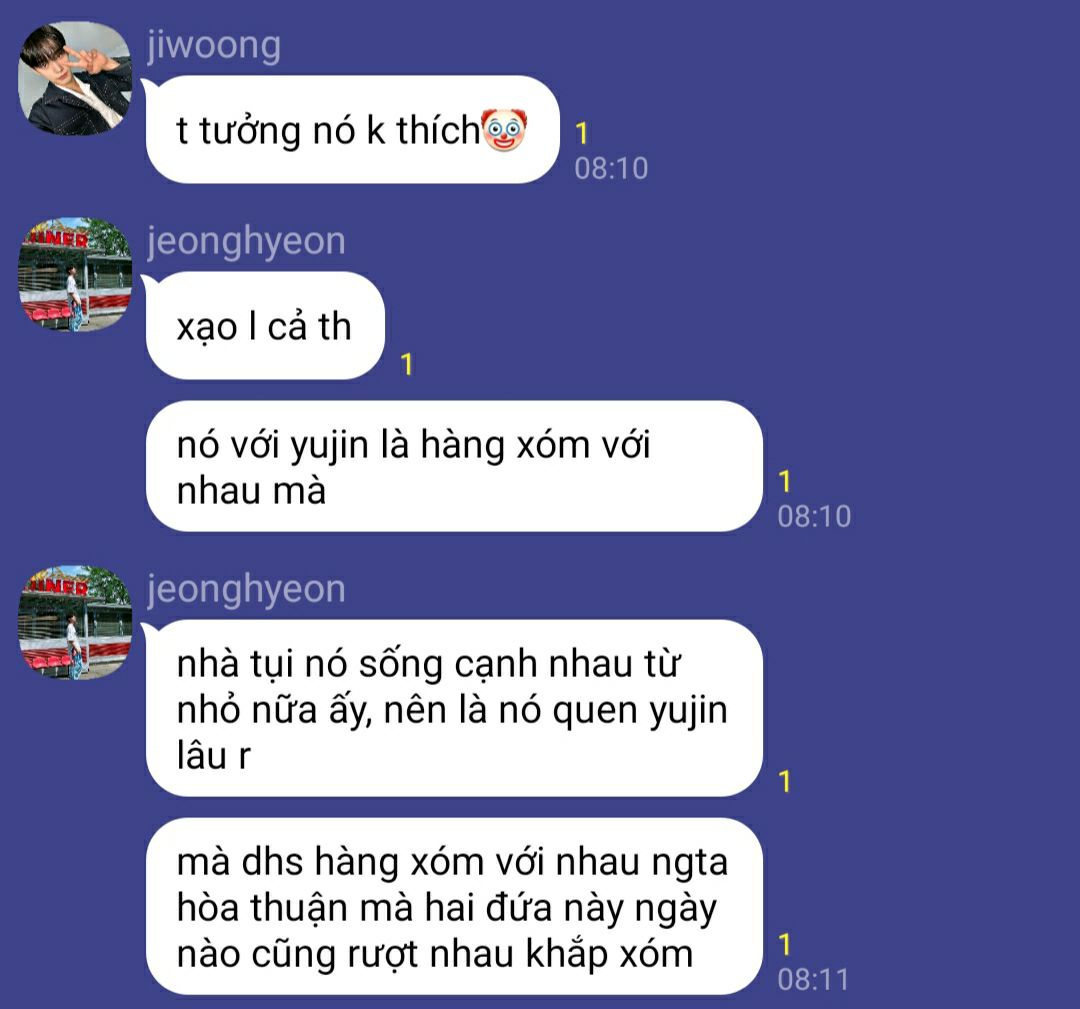Tap the first jeonghyeon avatar
This screenshot has width=1080, height=1009.
75,275
